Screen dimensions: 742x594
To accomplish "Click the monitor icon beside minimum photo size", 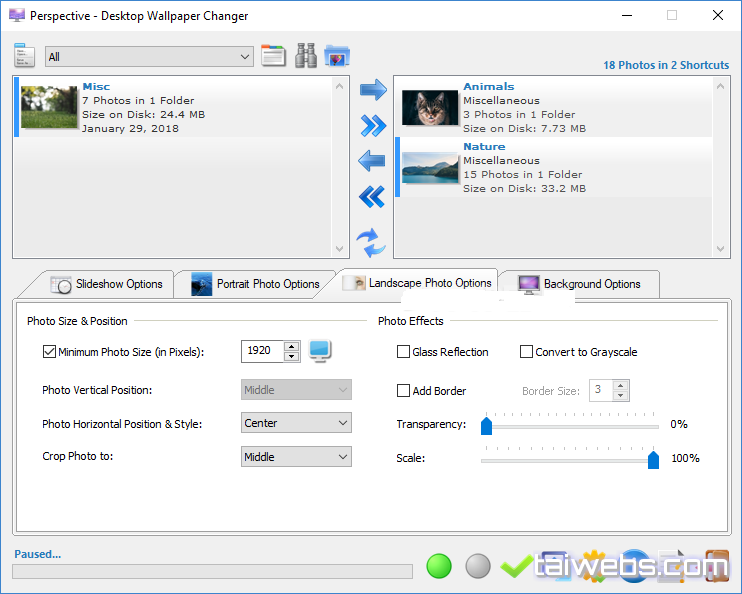I will (x=320, y=351).
